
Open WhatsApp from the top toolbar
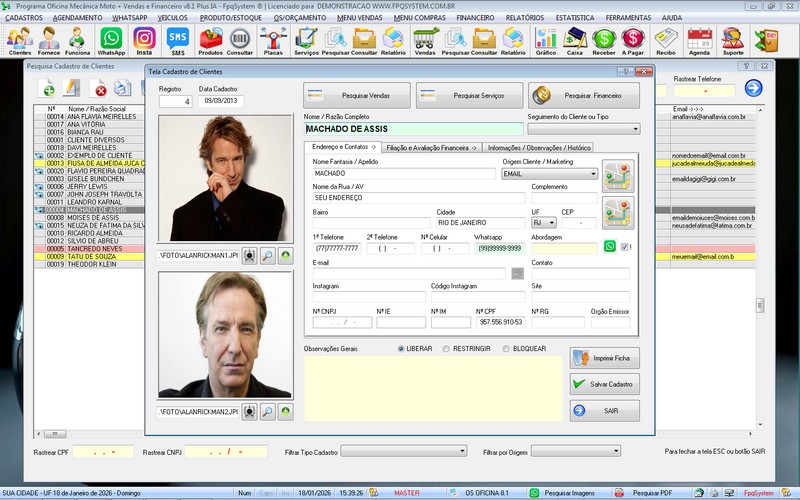coord(112,40)
